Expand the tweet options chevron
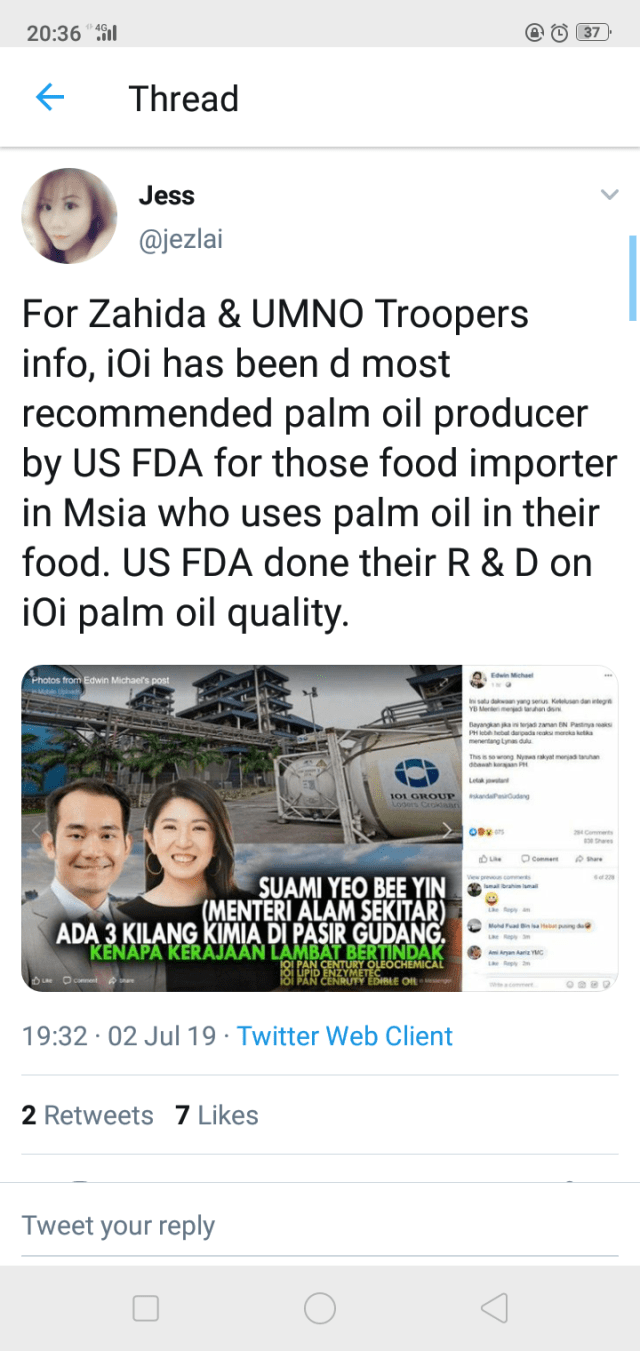 click(x=609, y=195)
